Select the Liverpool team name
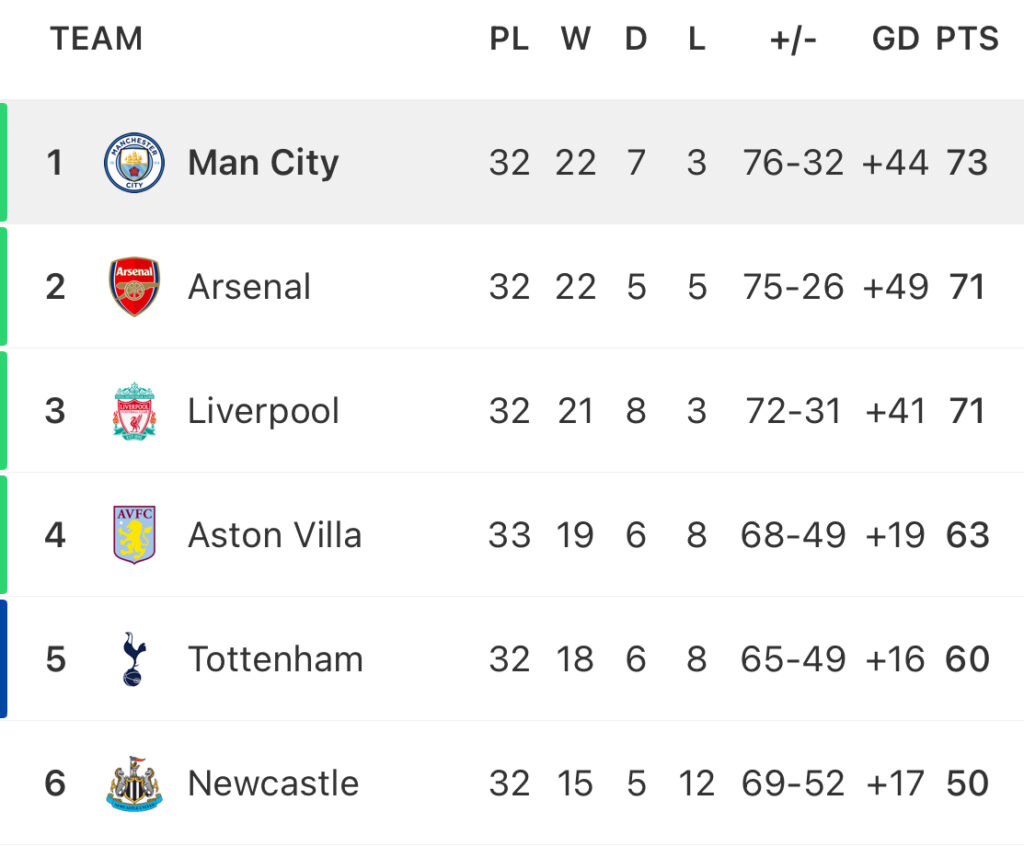This screenshot has height=846, width=1024. 263,412
